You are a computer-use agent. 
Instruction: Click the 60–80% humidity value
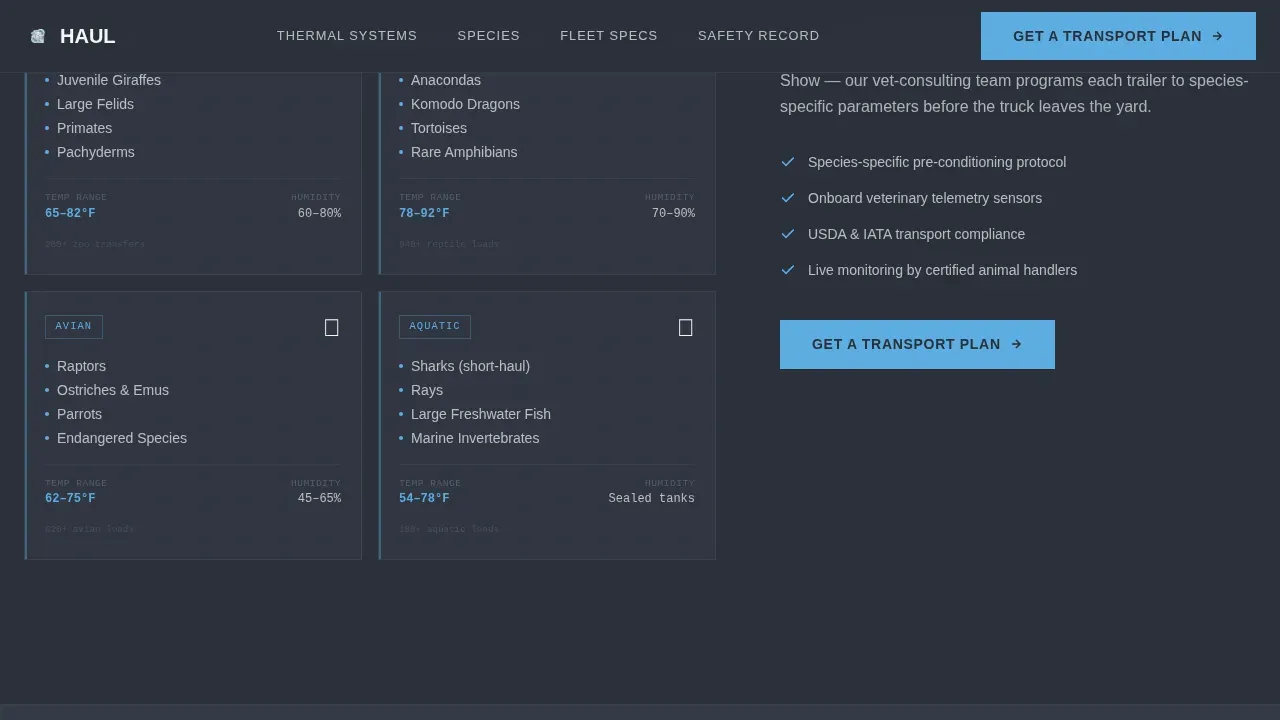tap(319, 214)
